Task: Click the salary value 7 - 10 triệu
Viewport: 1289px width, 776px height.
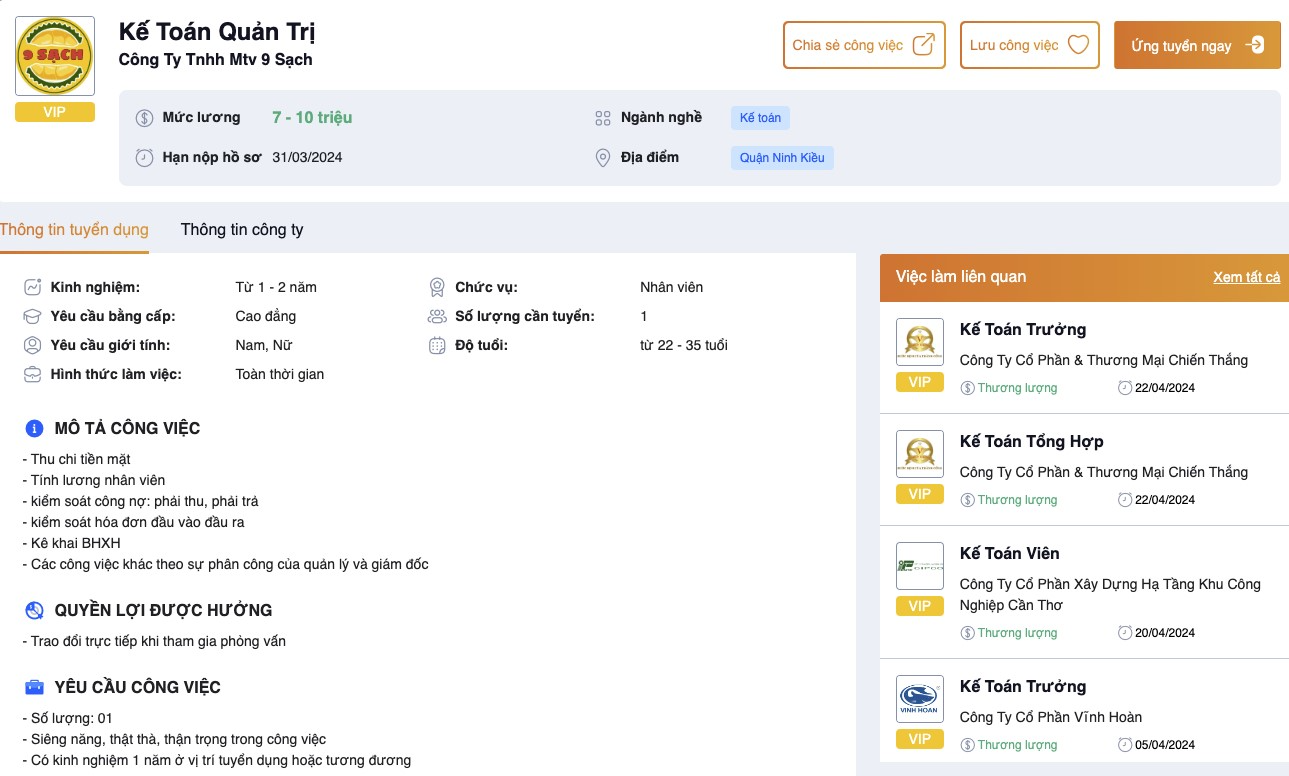Action: click(312, 117)
